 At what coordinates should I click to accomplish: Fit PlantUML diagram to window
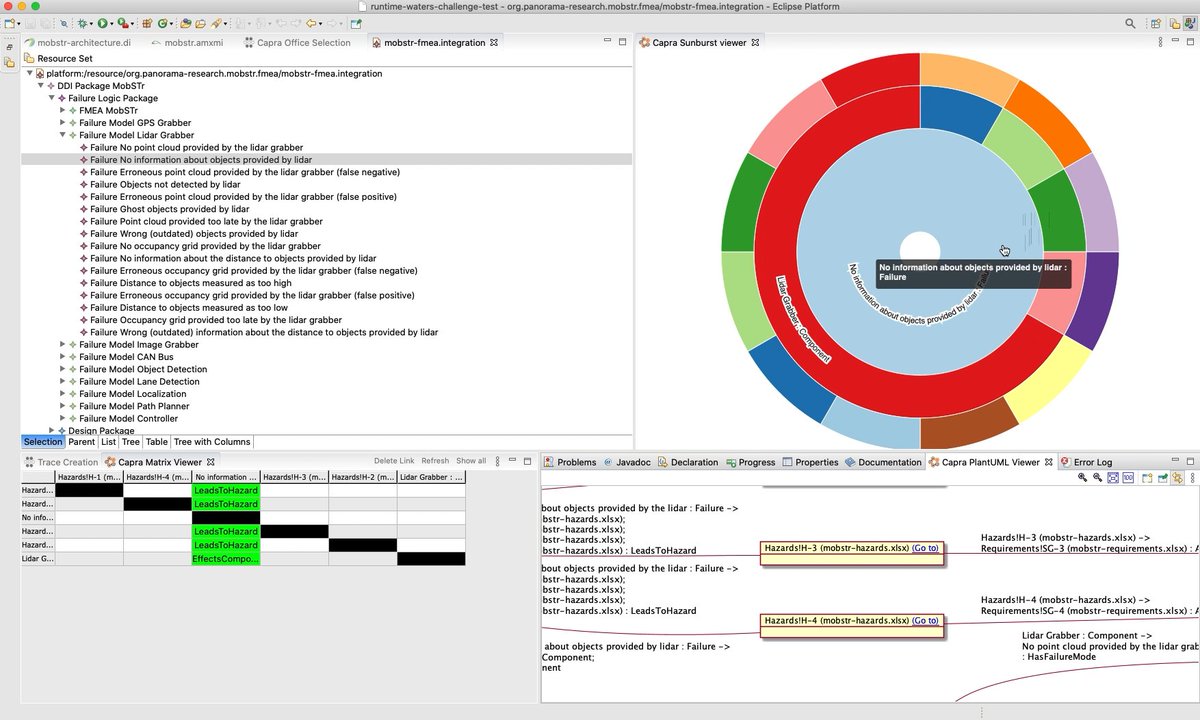[x=1113, y=478]
